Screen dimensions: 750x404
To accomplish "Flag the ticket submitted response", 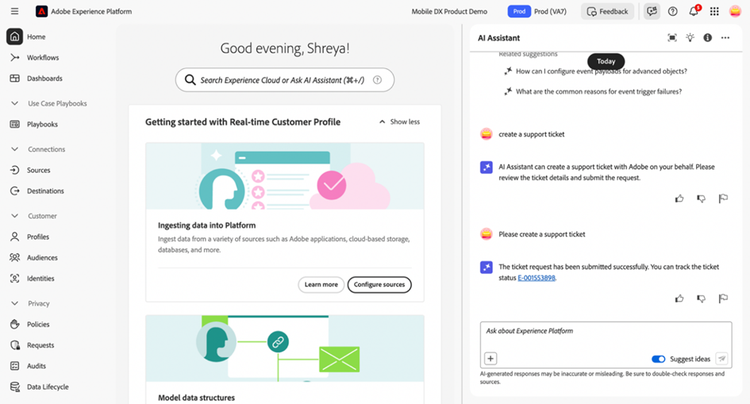I will point(723,298).
